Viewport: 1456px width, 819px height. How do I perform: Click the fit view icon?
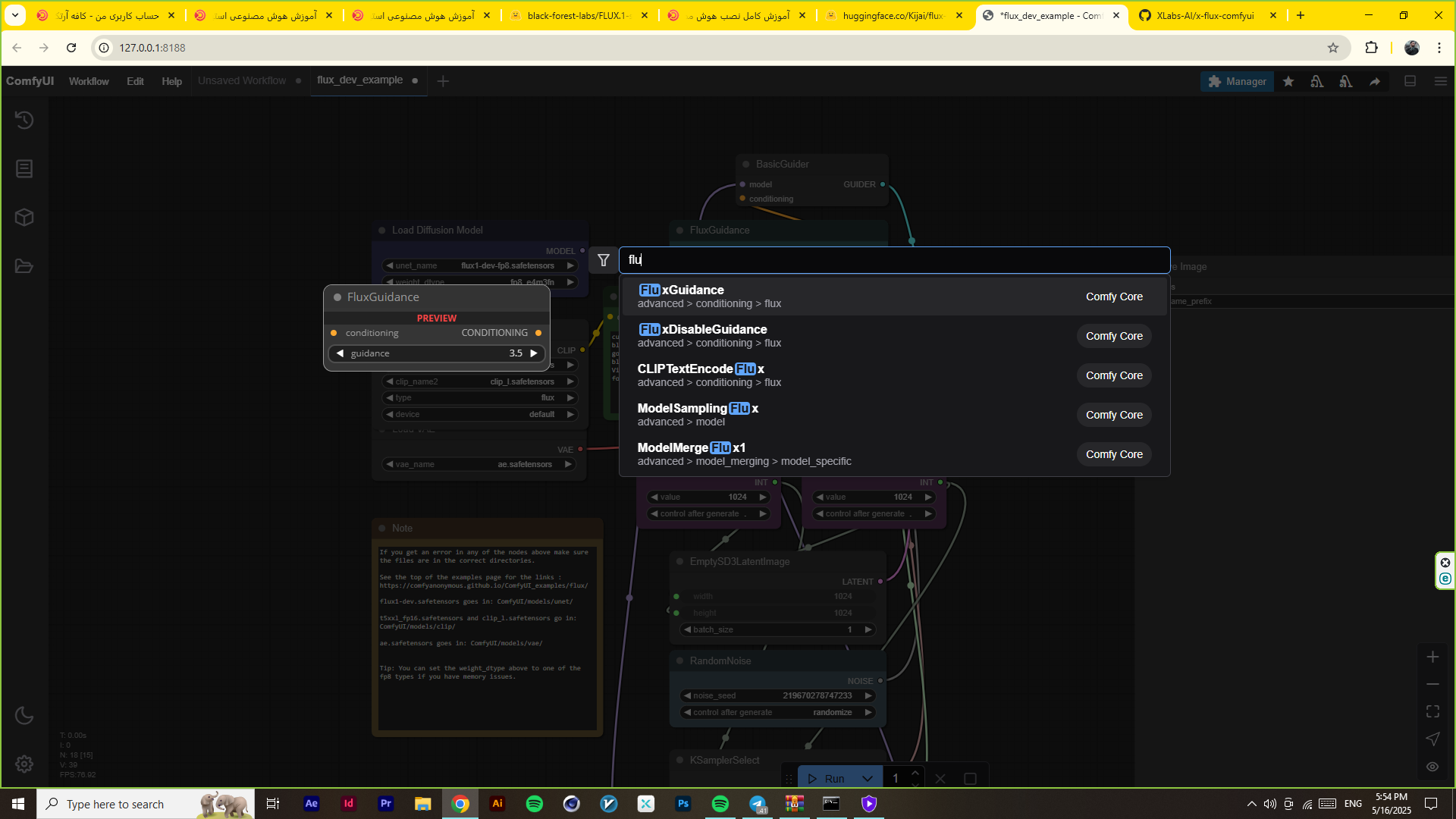point(1432,711)
